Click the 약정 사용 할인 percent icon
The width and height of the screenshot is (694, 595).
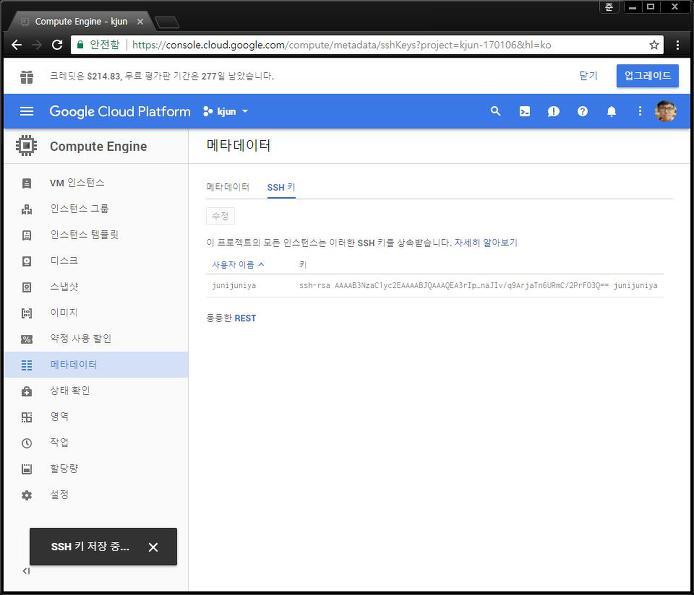pos(27,339)
